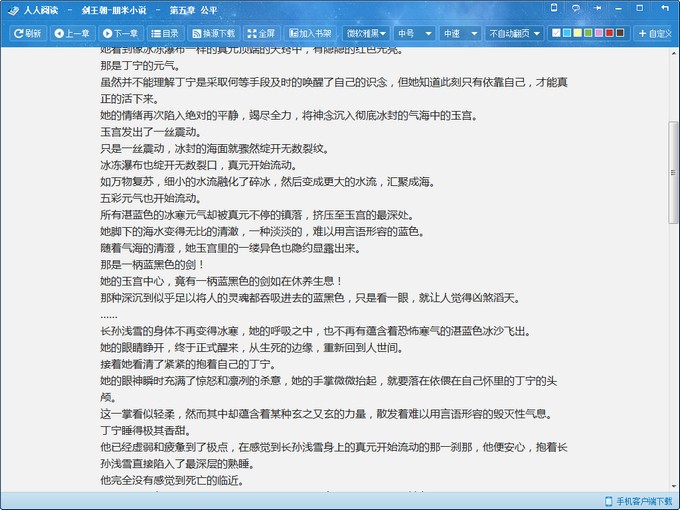This screenshot has width=680, height=510.
Task: Select the yellow background swatch
Action: click(578, 33)
